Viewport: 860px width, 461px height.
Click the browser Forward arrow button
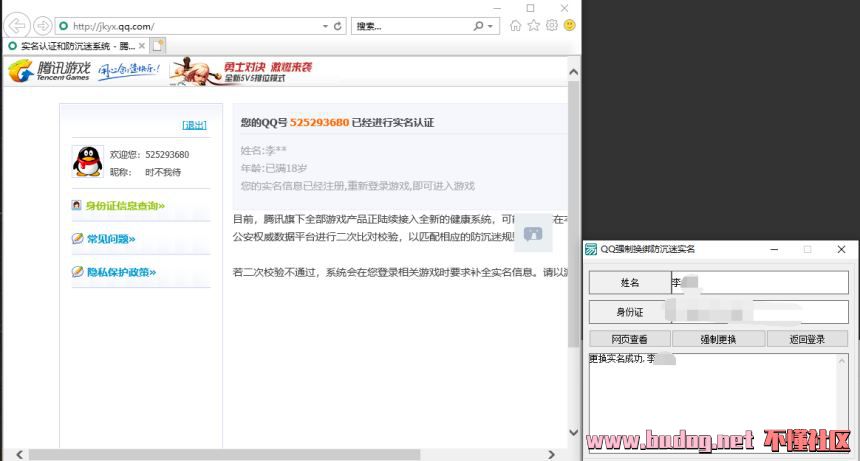[42, 25]
